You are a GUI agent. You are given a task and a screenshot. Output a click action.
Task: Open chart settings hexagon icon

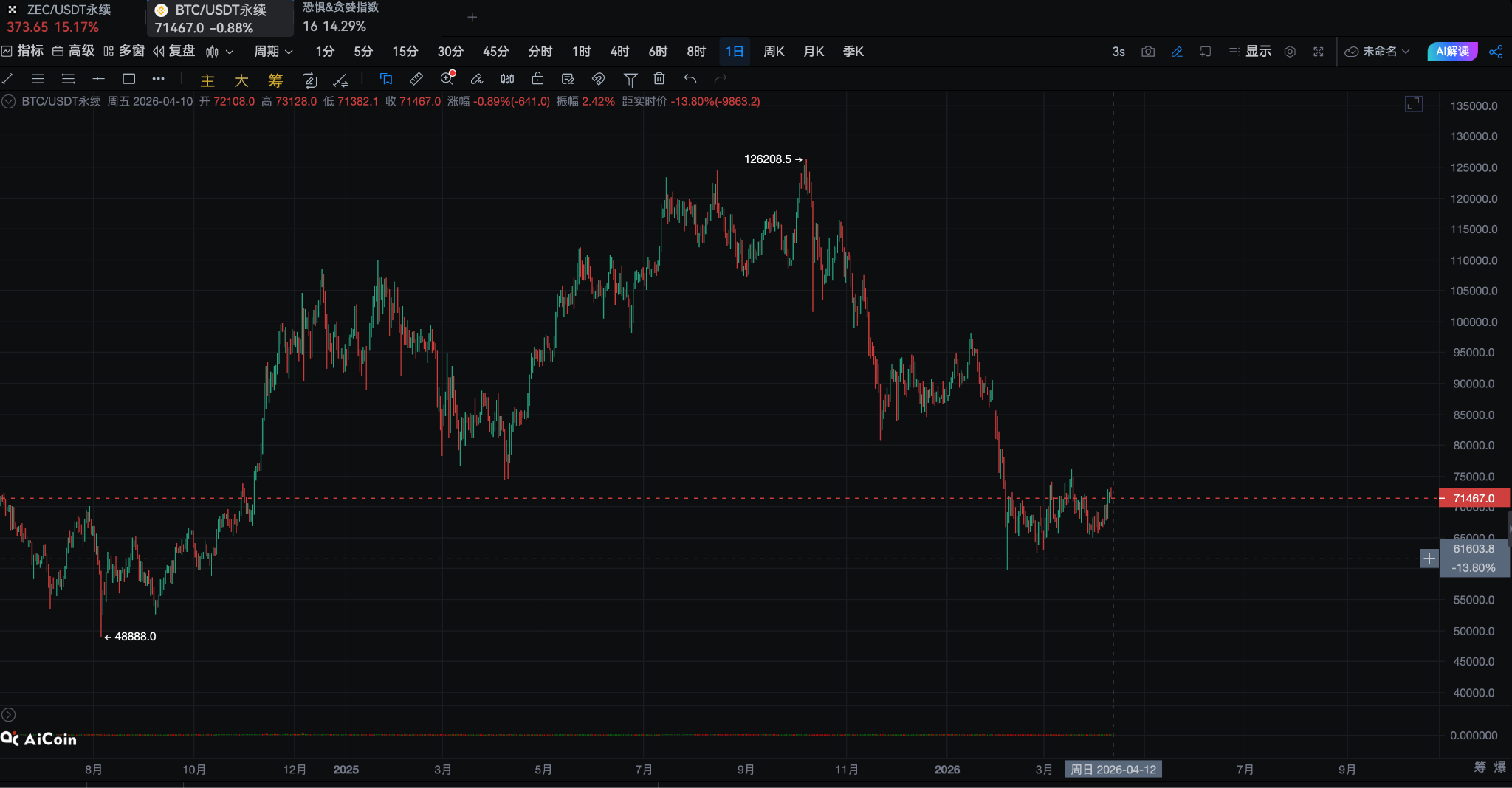1290,52
